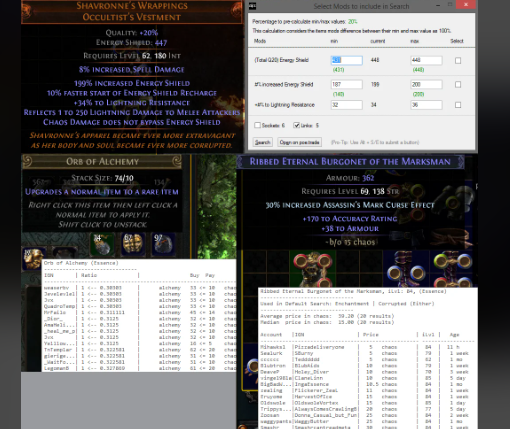Click the Donna_Casual_but_Fun row priced 25 chaos
Screen dimensions: 510x429
[x=367, y=415]
